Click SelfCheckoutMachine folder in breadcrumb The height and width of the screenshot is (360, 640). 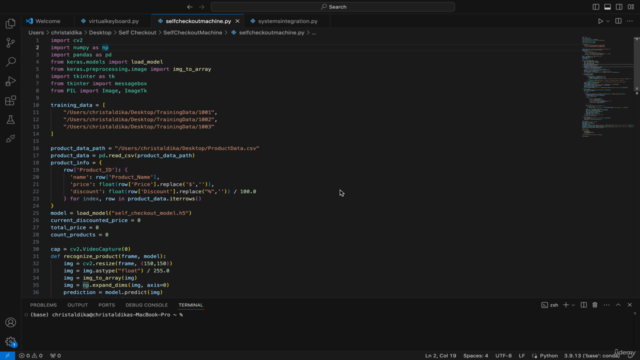point(193,33)
